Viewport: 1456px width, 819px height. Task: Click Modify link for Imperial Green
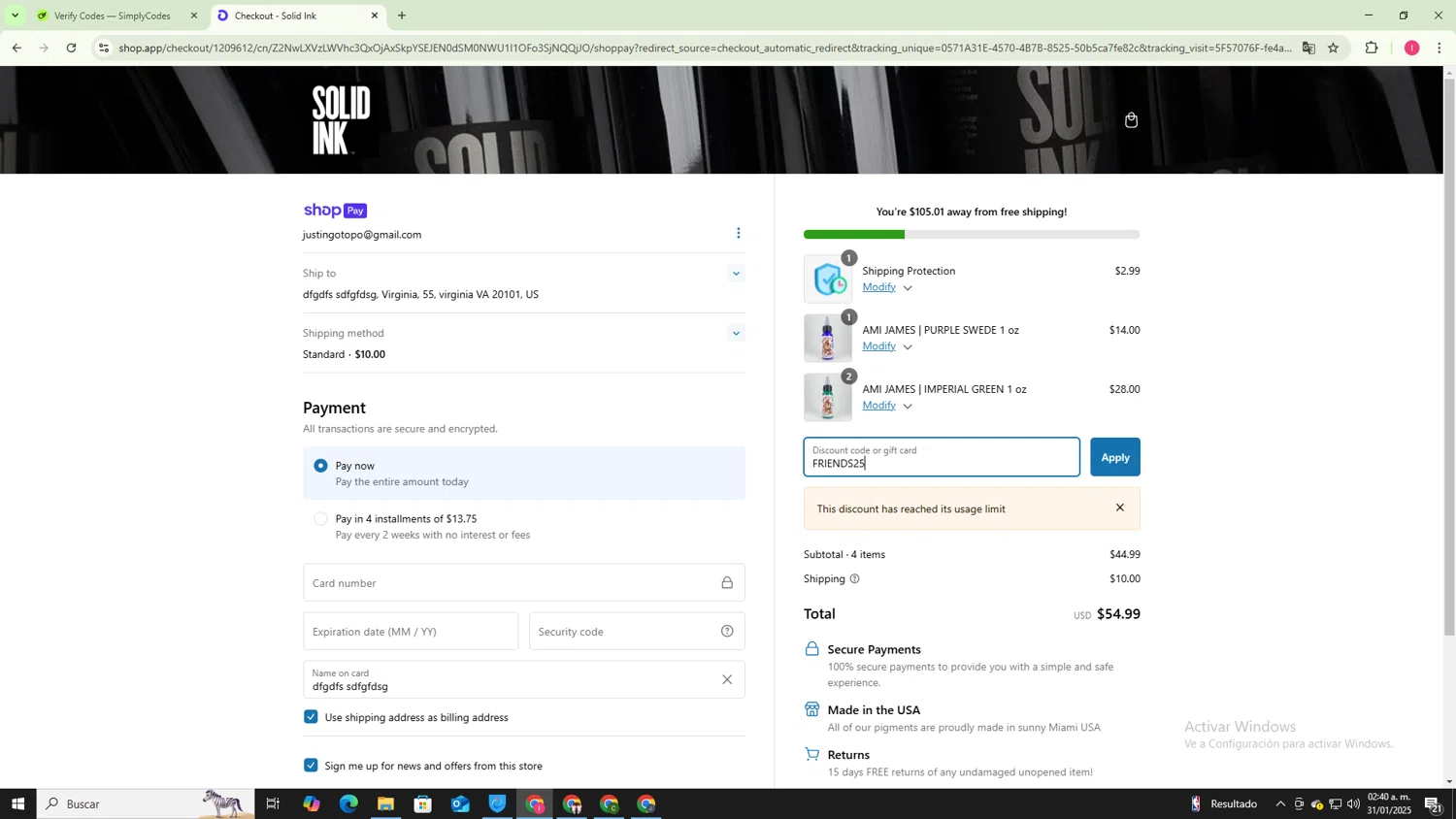(x=879, y=406)
